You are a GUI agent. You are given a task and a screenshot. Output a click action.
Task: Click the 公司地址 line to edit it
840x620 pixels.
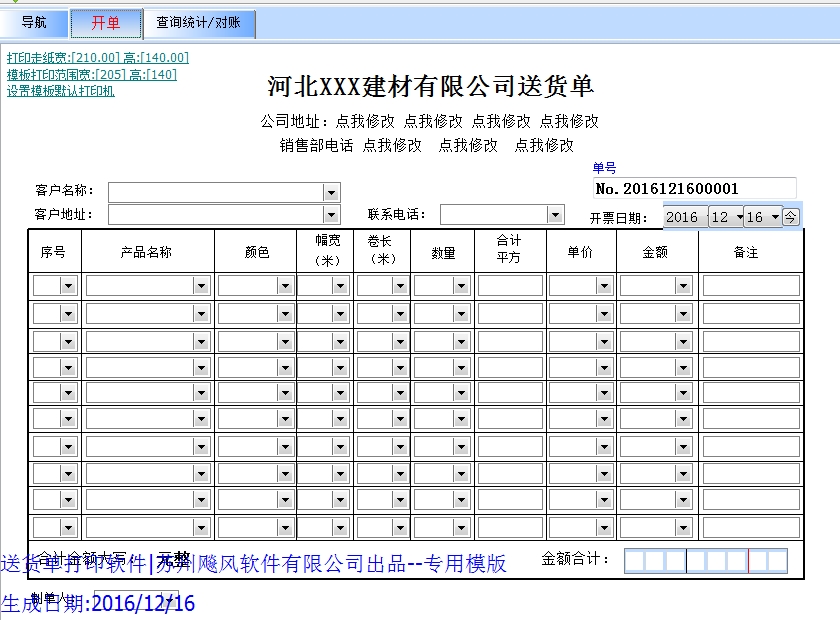click(x=430, y=122)
